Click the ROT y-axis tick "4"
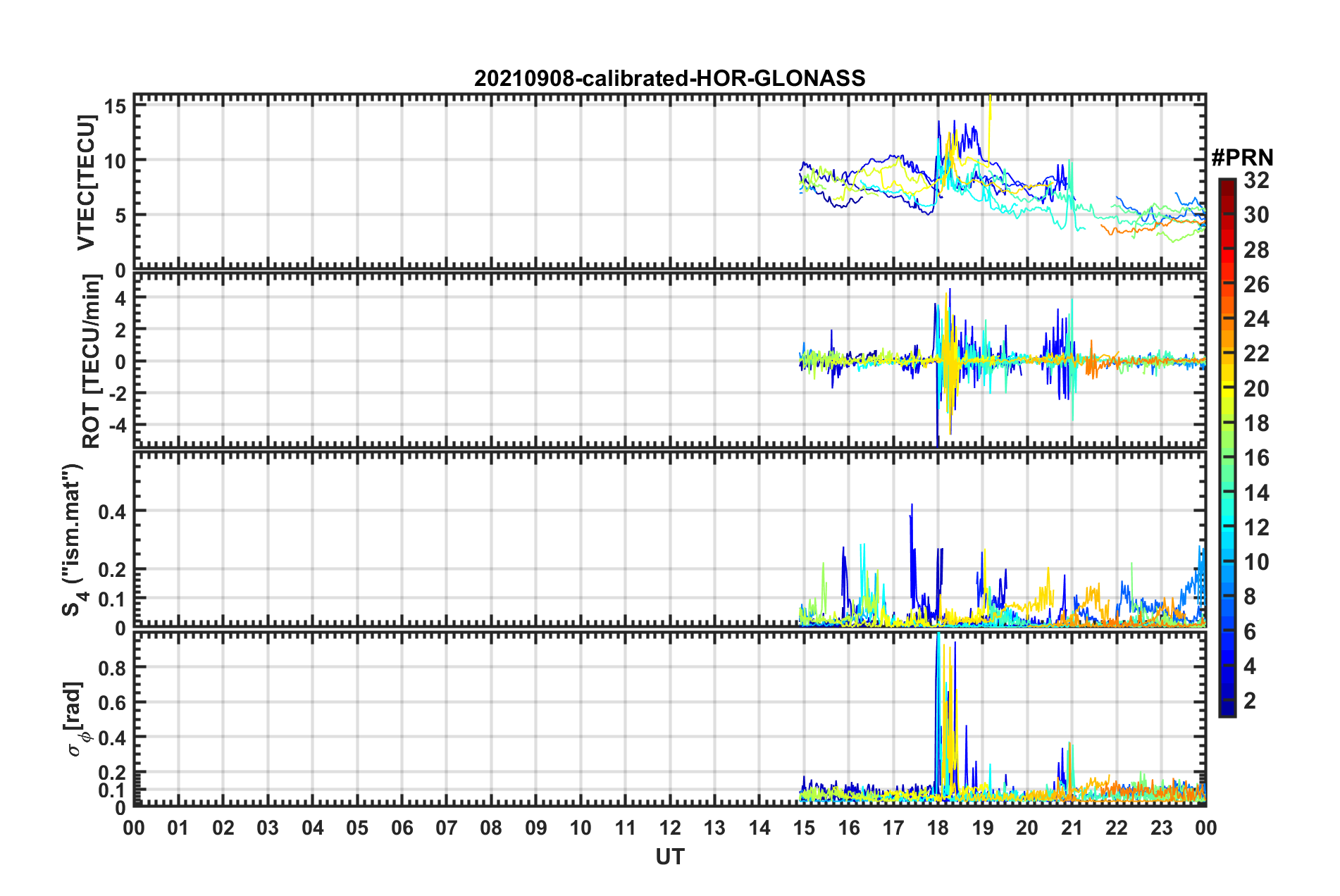The height and width of the screenshot is (896, 1340). pyautogui.click(x=120, y=298)
